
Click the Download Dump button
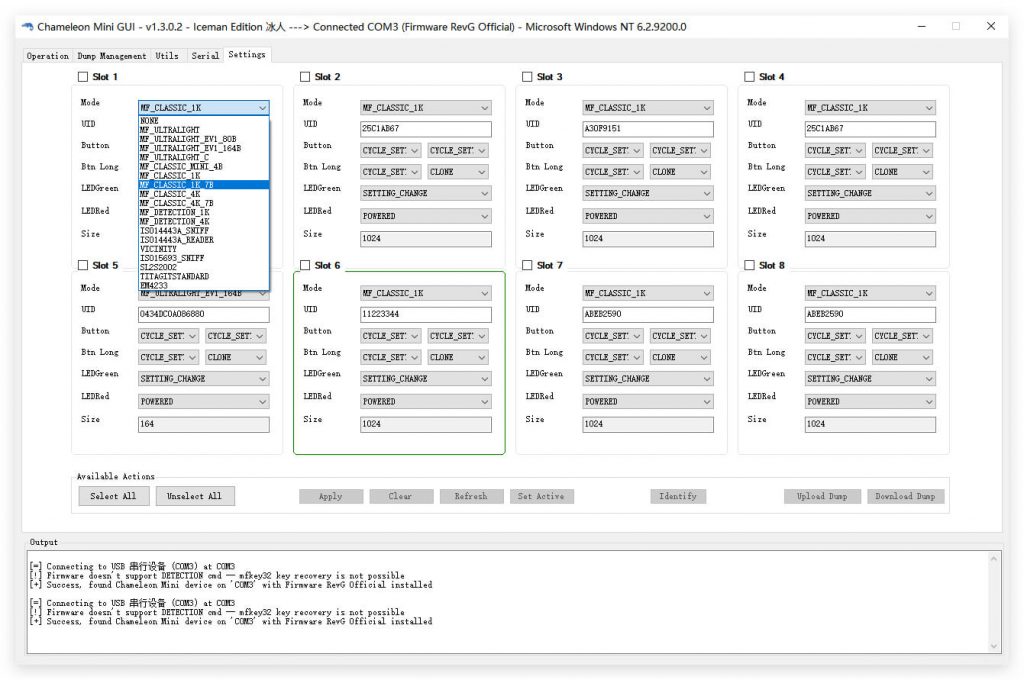905,495
